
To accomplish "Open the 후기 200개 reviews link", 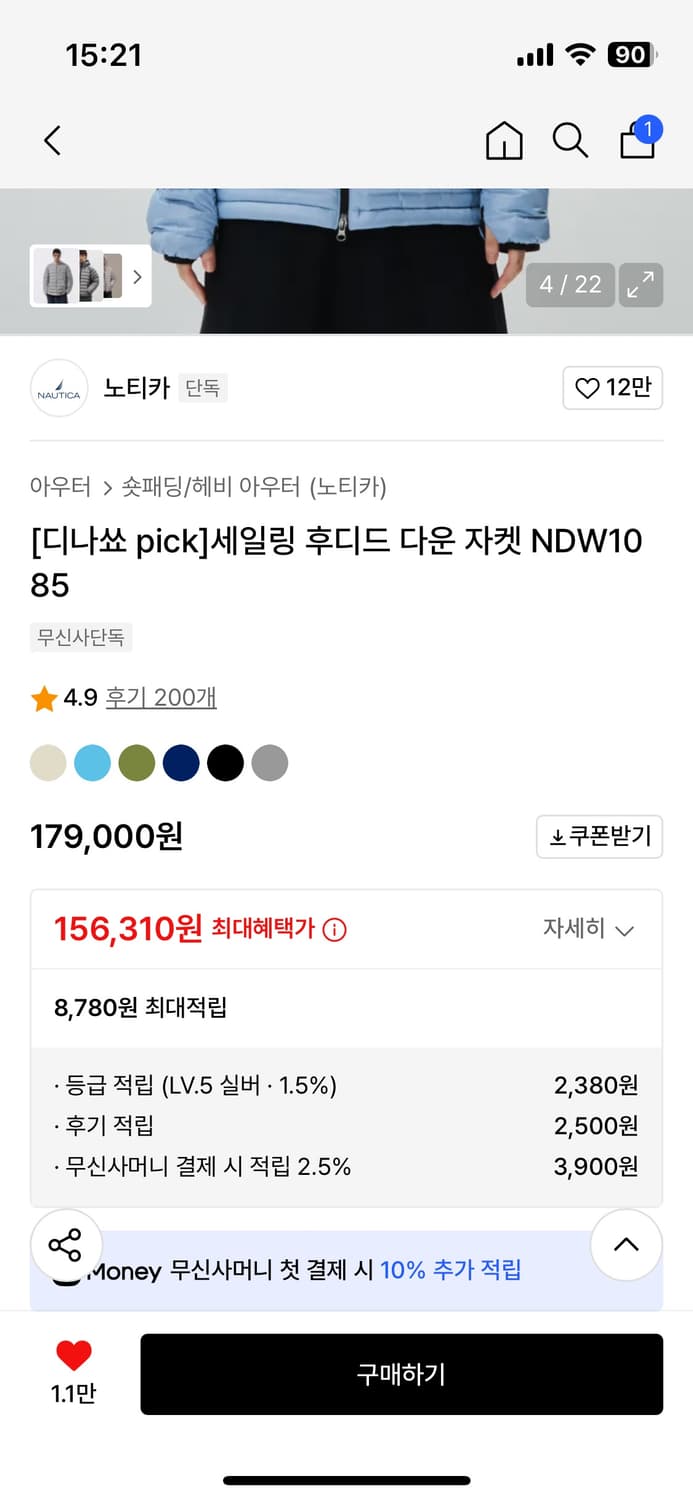I will click(161, 698).
